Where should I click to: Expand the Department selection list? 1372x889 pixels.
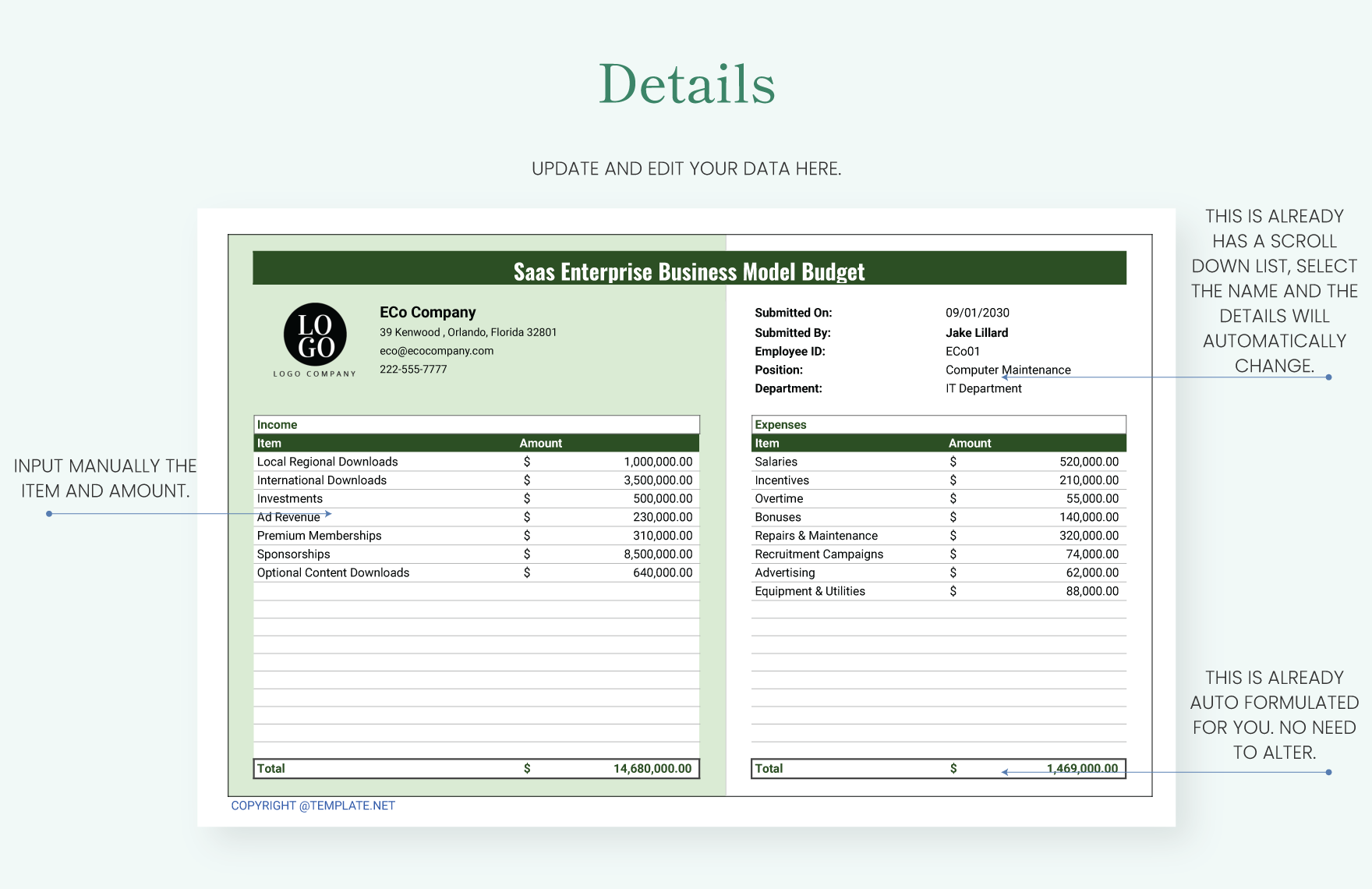coord(985,388)
